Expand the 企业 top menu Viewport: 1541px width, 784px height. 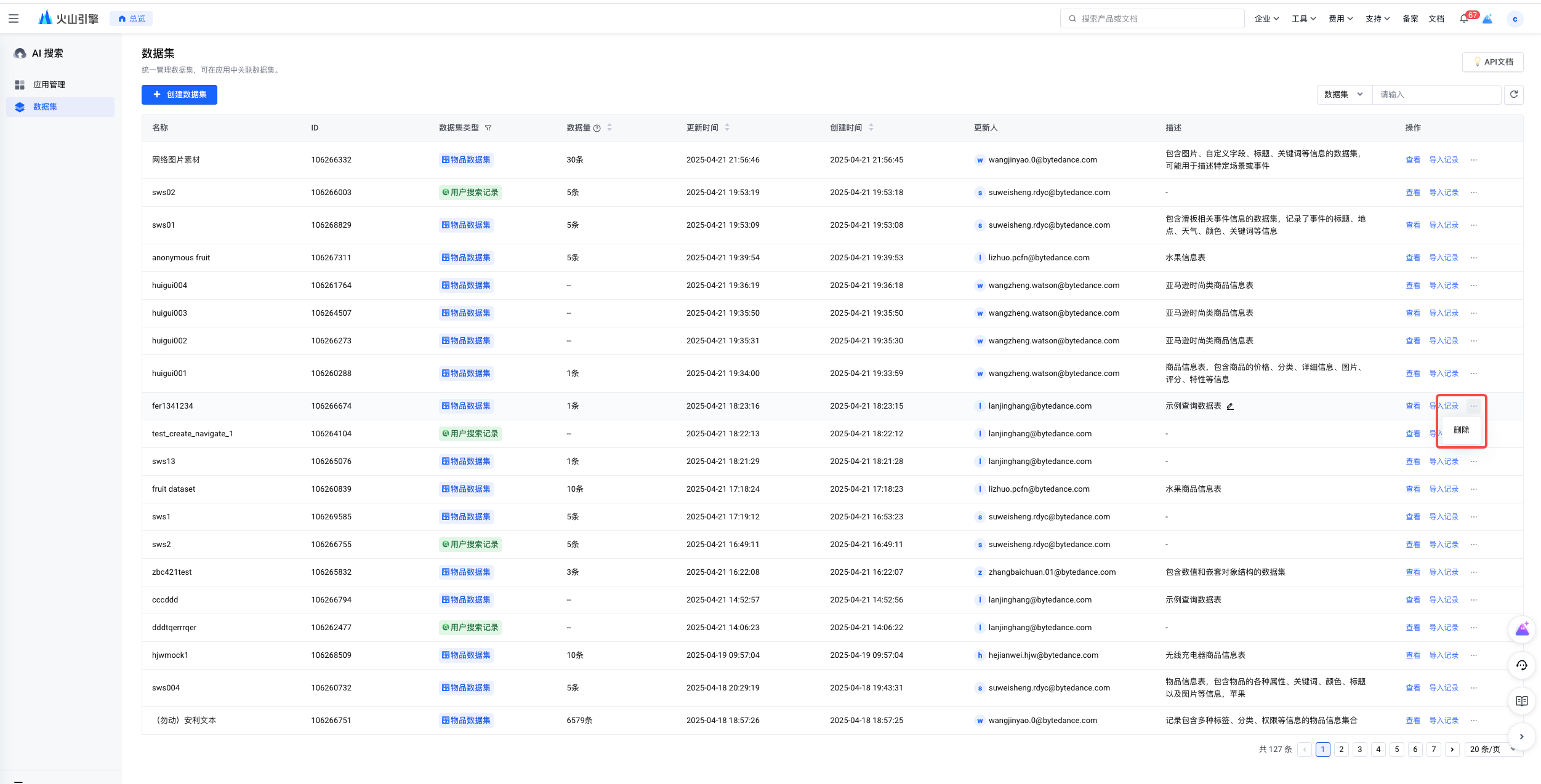coord(1266,18)
